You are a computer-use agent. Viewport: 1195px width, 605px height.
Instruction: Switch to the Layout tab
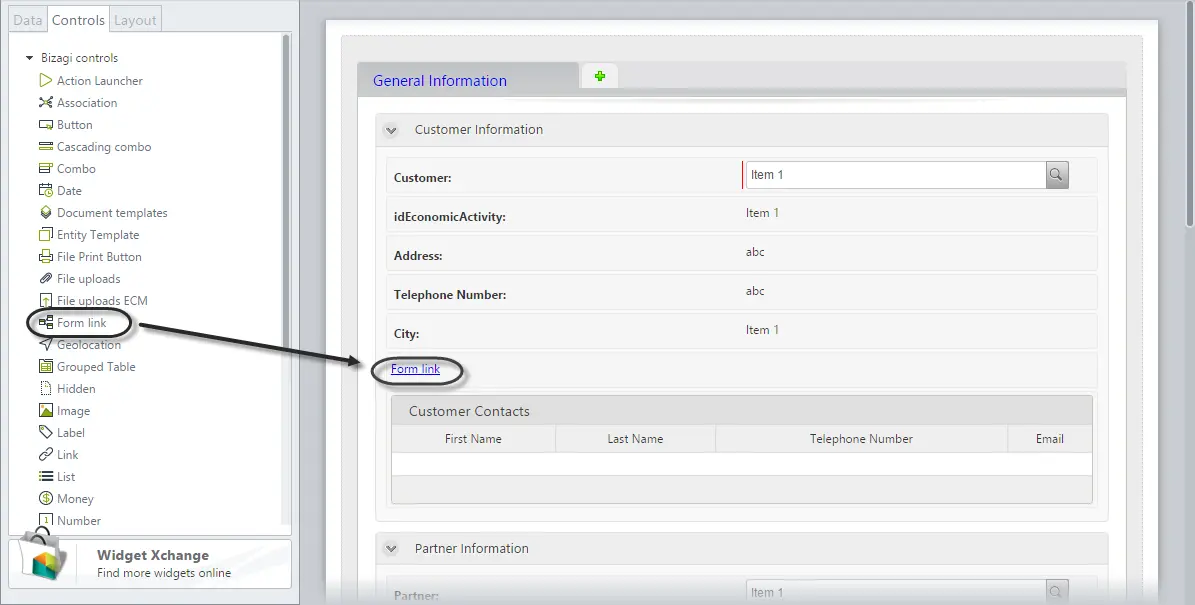[135, 21]
